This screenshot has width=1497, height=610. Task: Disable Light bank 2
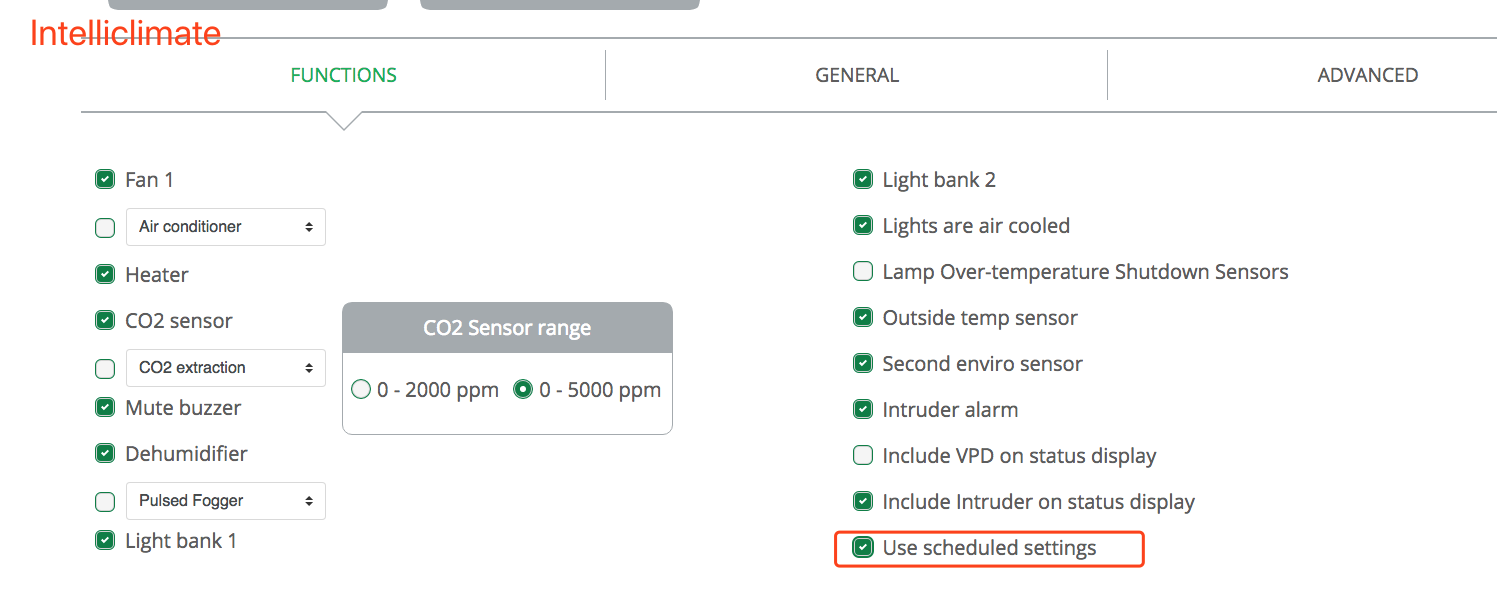tap(863, 179)
